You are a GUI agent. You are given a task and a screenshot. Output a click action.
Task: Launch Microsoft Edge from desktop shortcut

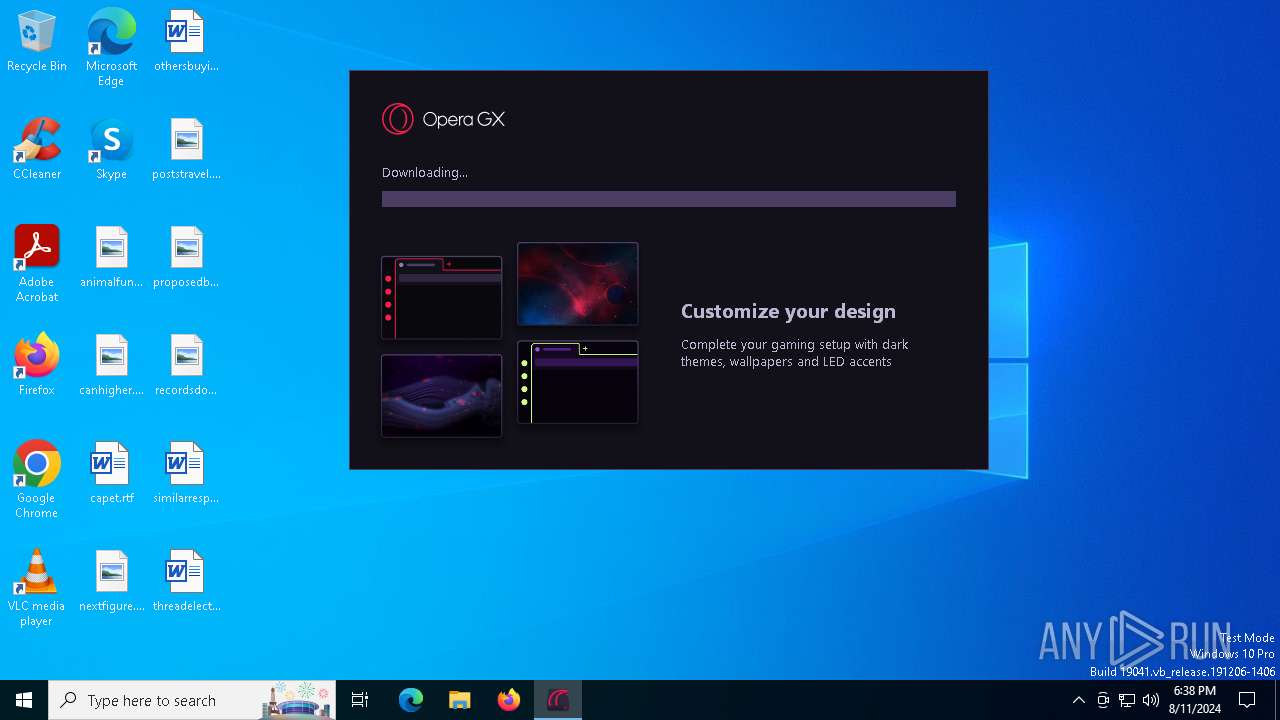(x=111, y=48)
